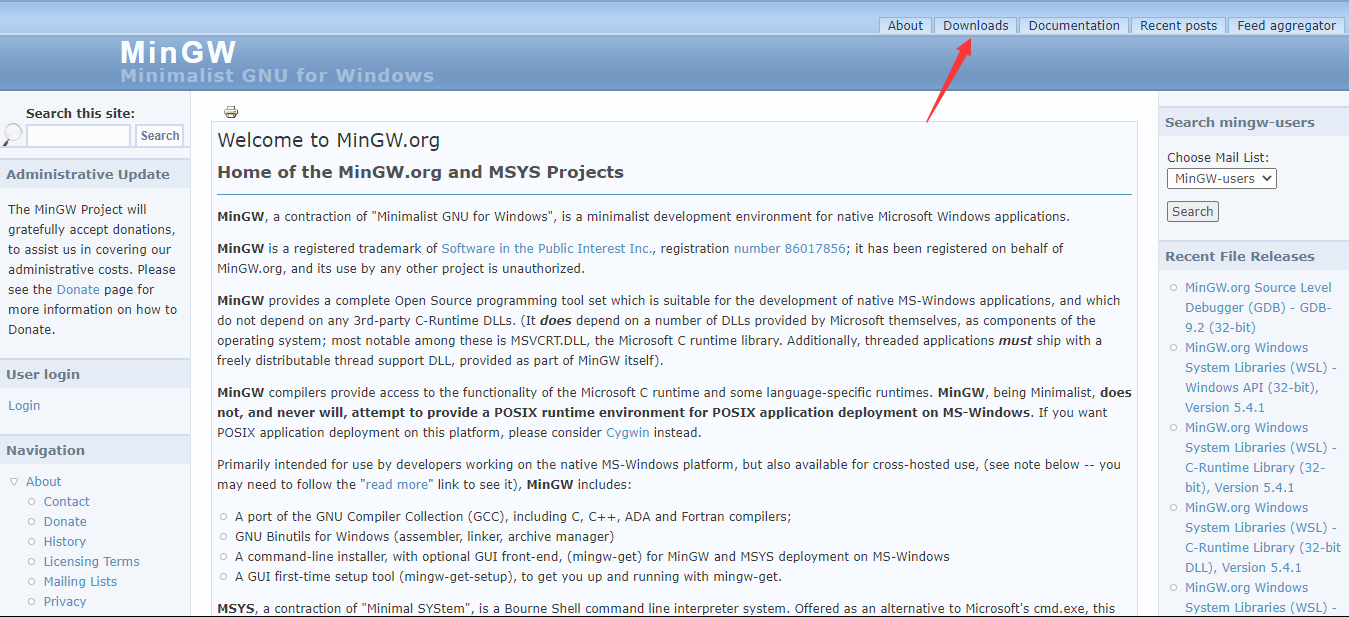The width and height of the screenshot is (1349, 617).
Task: Focus the Search this site input field
Action: click(79, 136)
